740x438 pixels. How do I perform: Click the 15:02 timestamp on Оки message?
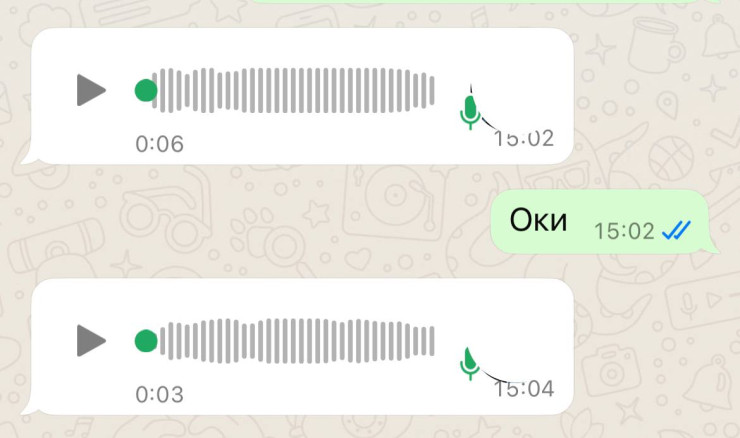click(624, 231)
